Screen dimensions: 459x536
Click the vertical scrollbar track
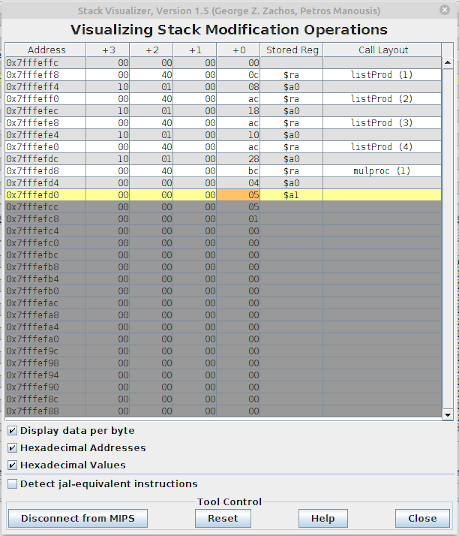[447, 239]
